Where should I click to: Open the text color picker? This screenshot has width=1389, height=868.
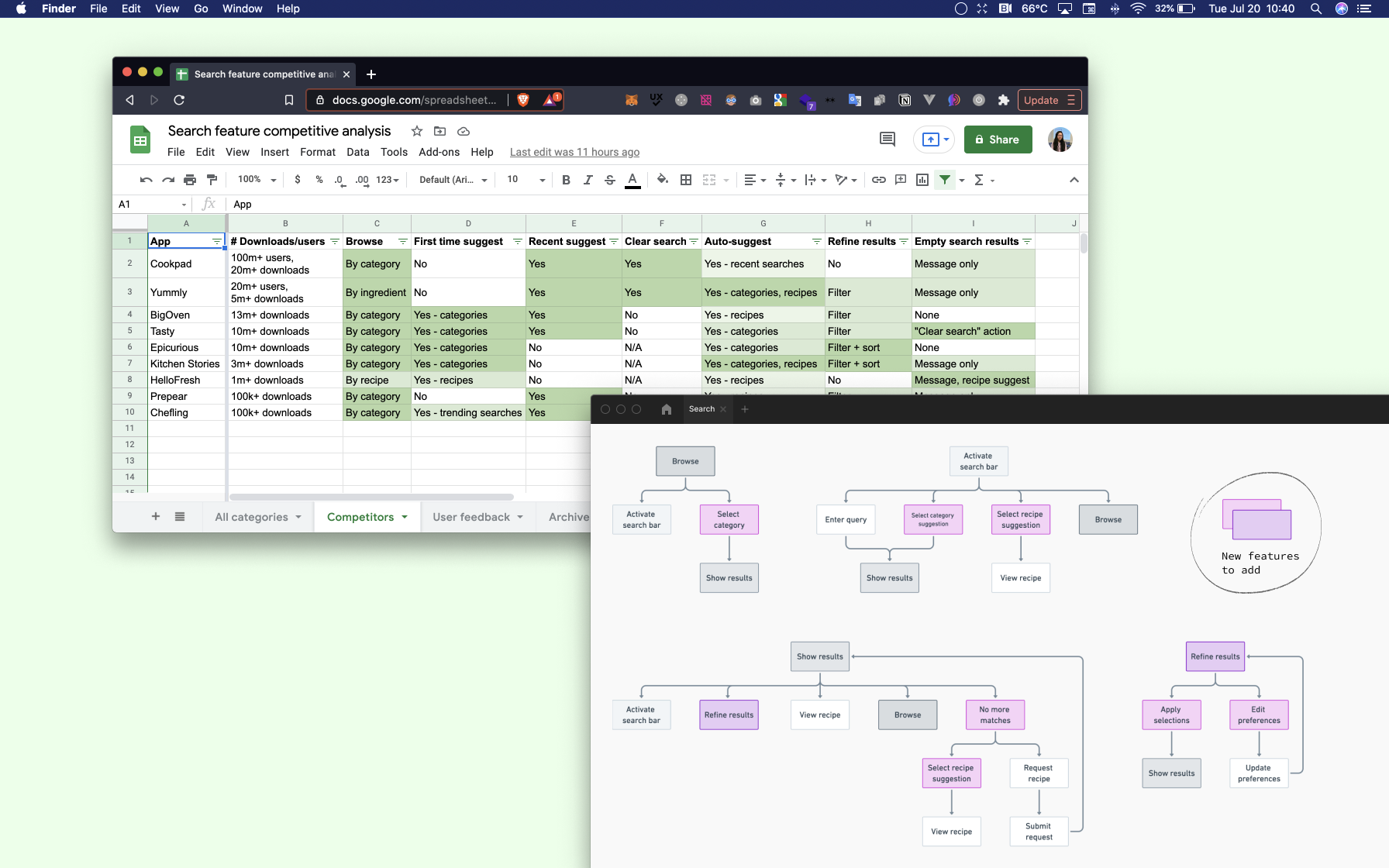(x=632, y=180)
